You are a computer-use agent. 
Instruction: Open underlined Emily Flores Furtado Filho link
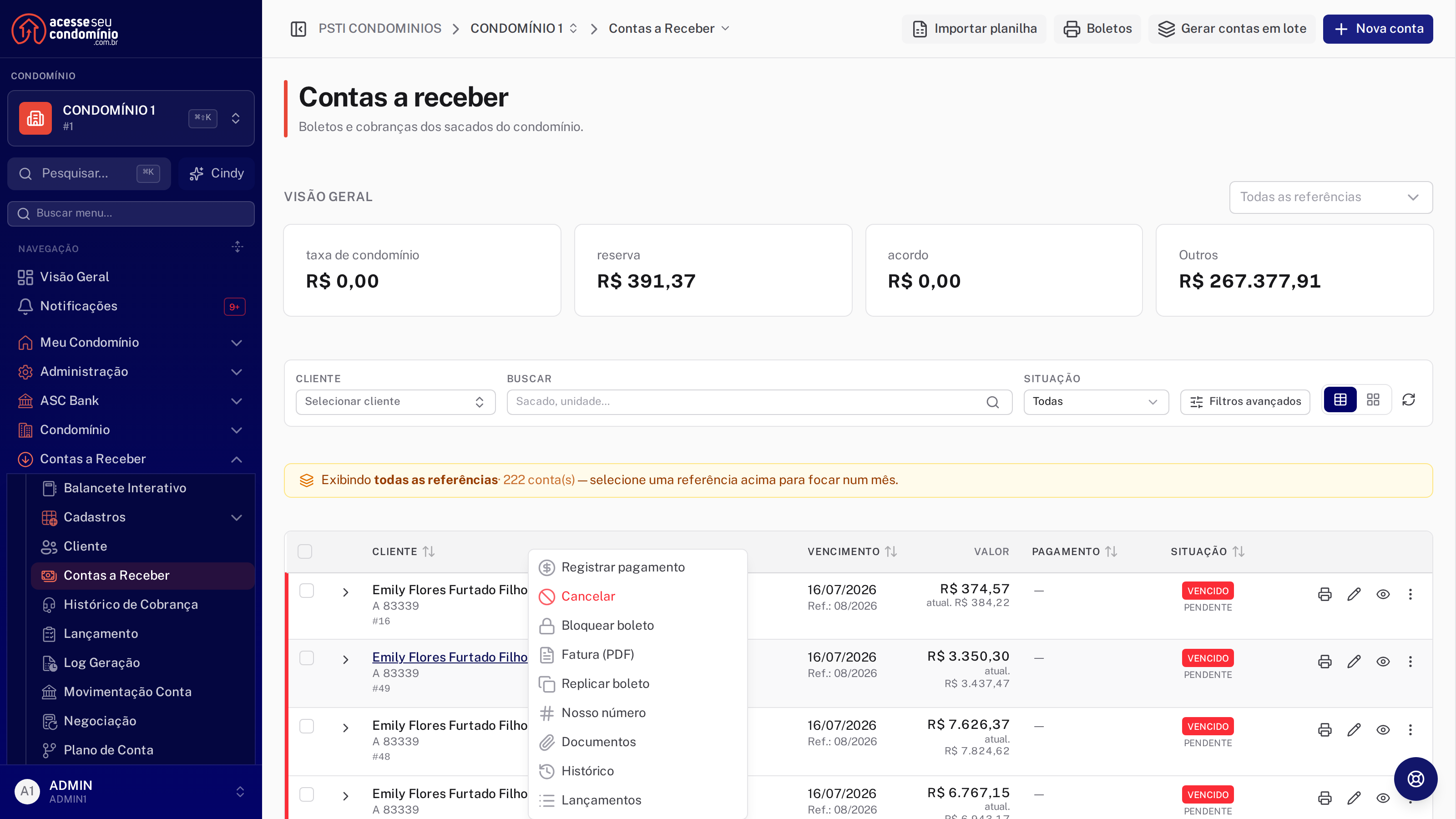point(450,657)
